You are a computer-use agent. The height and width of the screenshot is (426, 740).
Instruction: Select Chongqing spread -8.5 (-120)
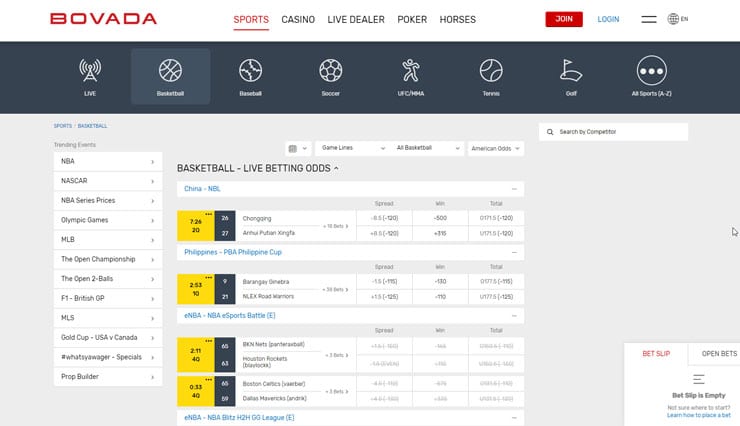[x=384, y=218]
